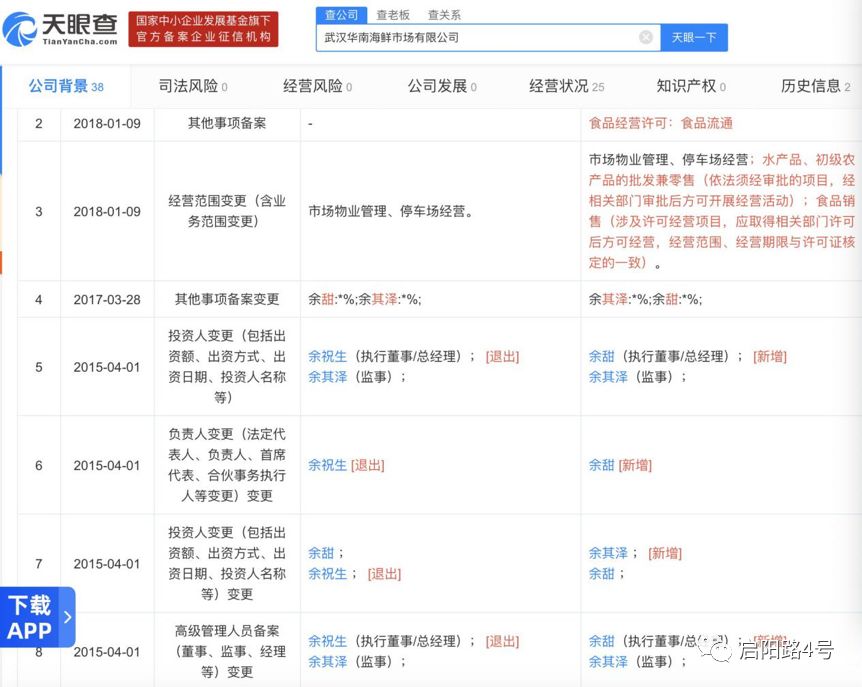Click row number 3 cell
862x687 pixels.
click(x=39, y=211)
